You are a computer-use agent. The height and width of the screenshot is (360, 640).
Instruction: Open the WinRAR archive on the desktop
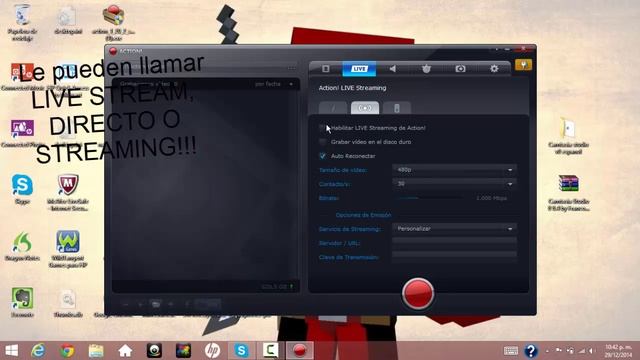(x=569, y=192)
